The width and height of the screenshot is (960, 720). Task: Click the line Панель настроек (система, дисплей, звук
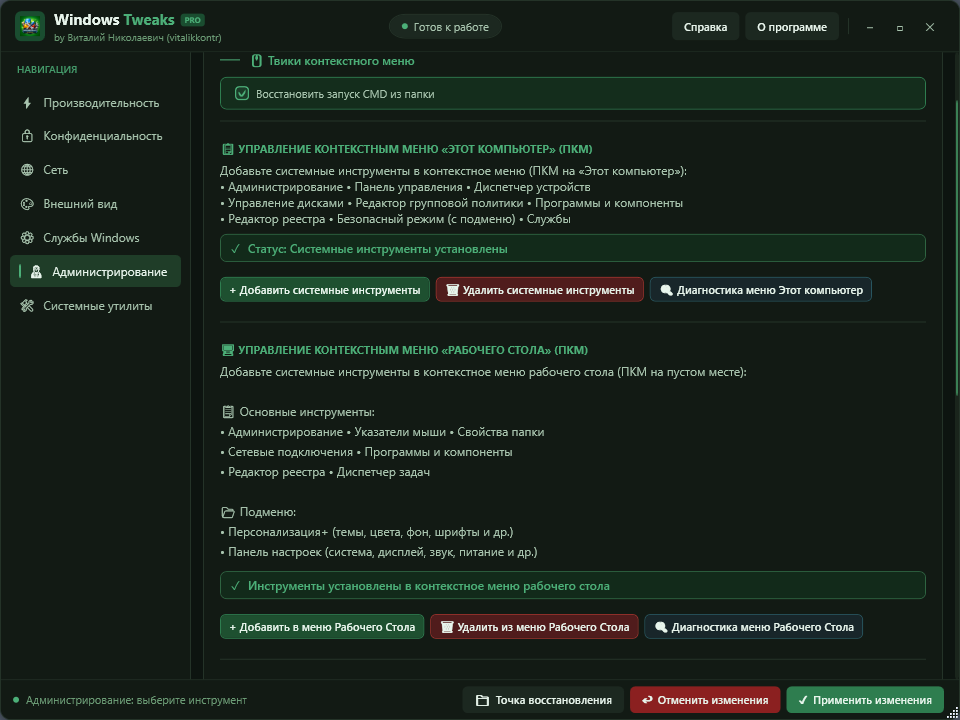379,552
